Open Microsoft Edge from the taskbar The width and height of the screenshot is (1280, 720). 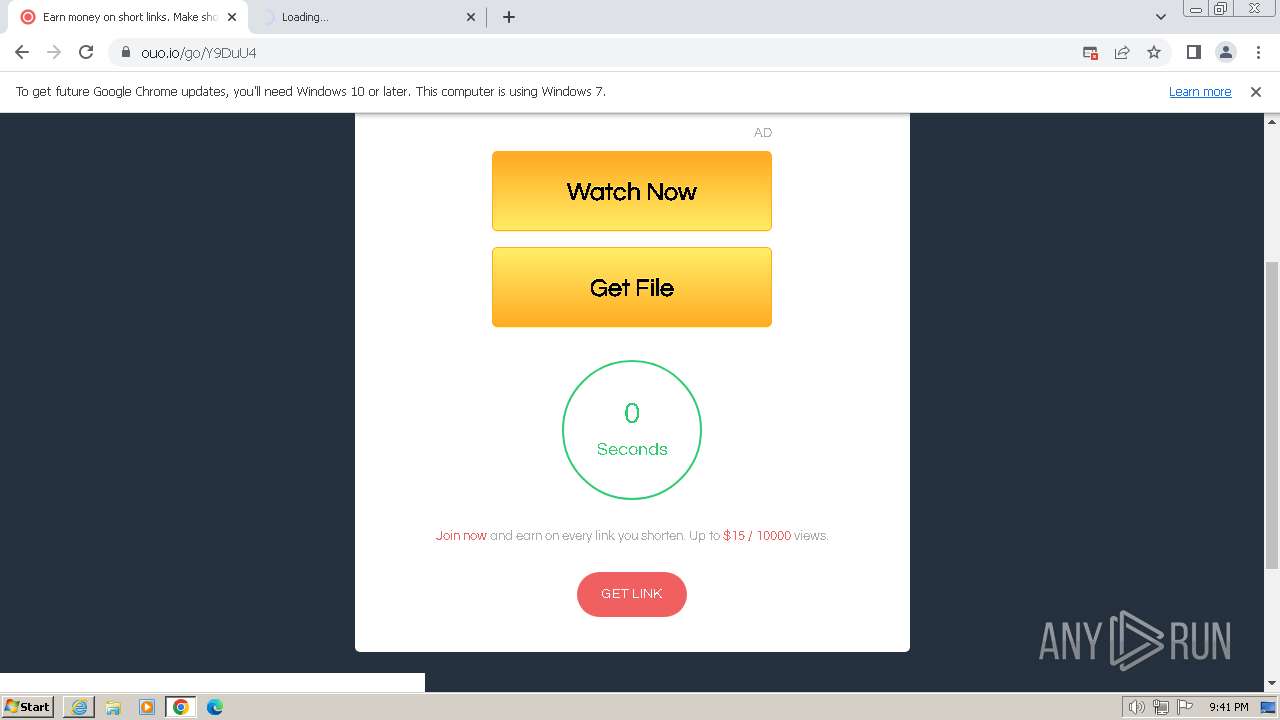click(x=215, y=707)
